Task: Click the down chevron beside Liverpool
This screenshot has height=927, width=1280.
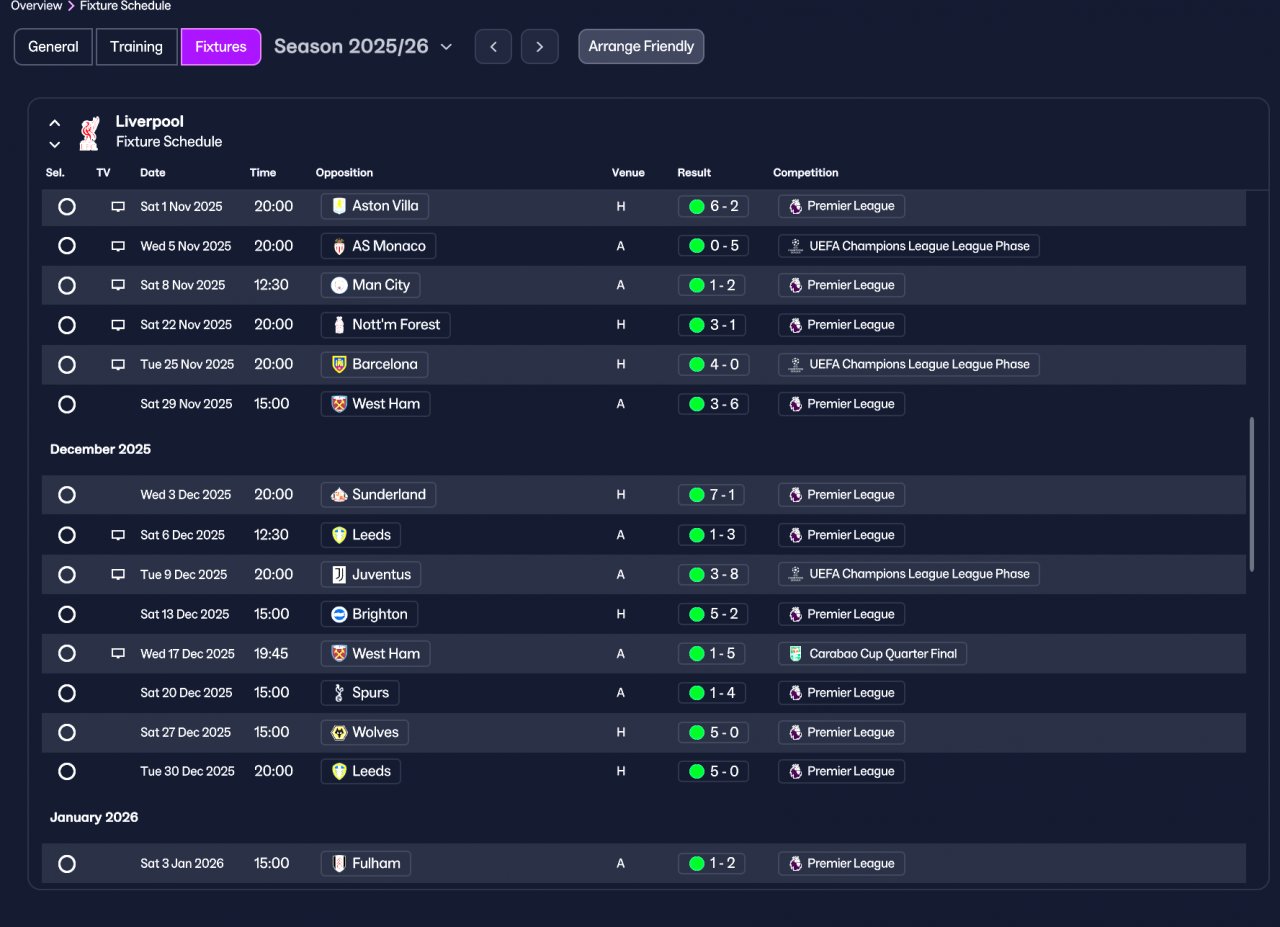Action: pyautogui.click(x=55, y=144)
